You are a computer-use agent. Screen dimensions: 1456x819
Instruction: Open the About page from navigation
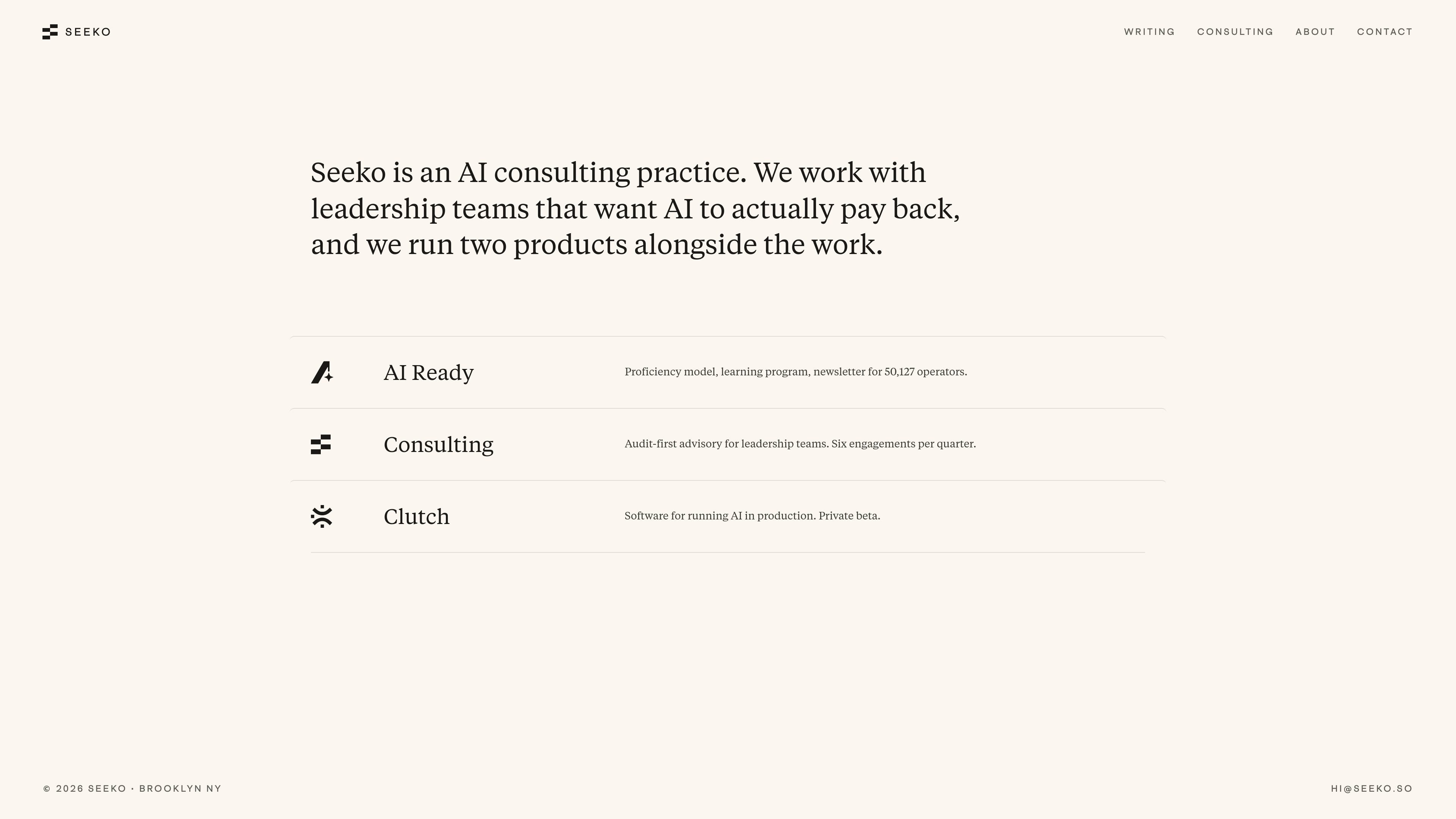coord(1315,31)
